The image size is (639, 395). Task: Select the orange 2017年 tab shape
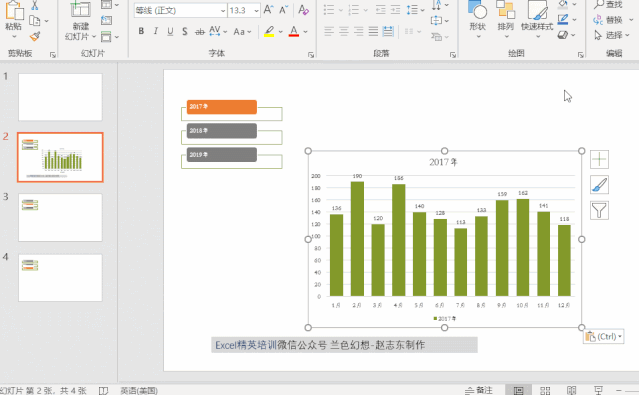222,107
